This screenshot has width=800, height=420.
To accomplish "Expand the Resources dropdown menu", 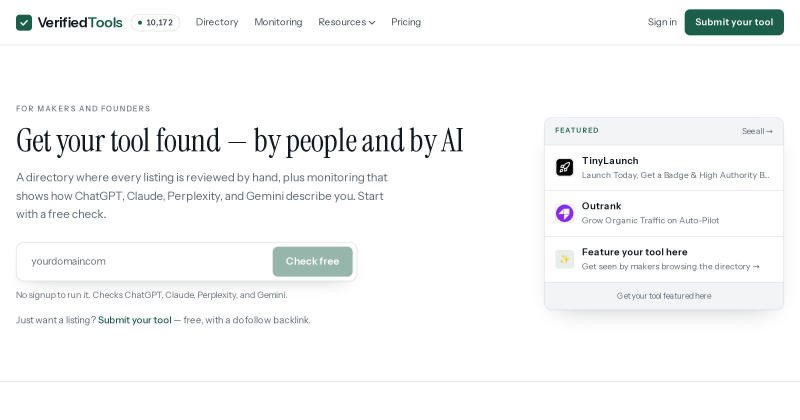I will click(x=346, y=22).
